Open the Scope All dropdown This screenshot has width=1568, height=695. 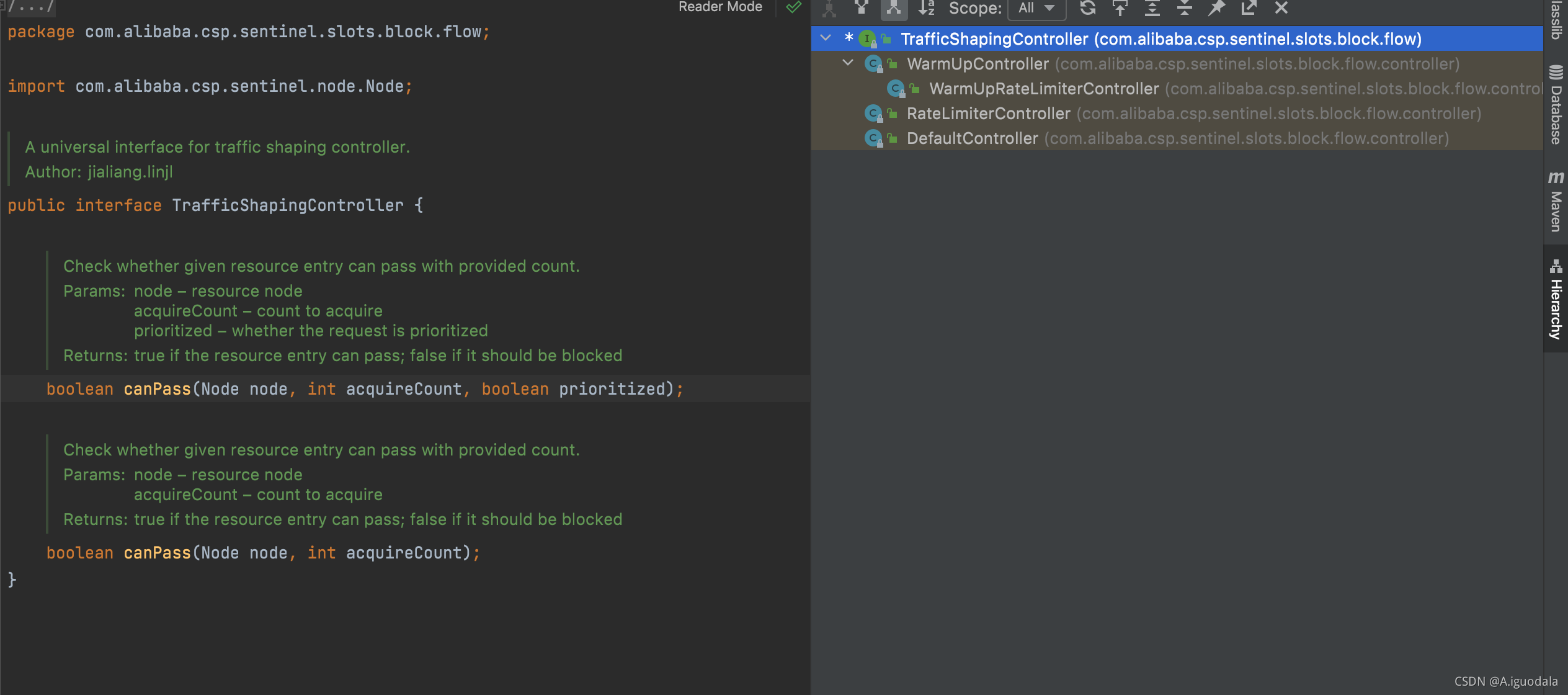click(1036, 8)
